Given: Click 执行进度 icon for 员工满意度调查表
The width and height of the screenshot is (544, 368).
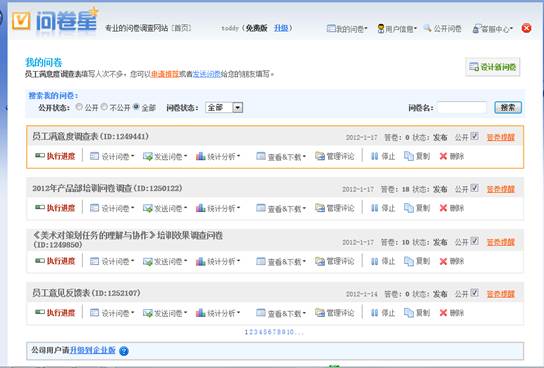Looking at the screenshot, I should (40, 156).
